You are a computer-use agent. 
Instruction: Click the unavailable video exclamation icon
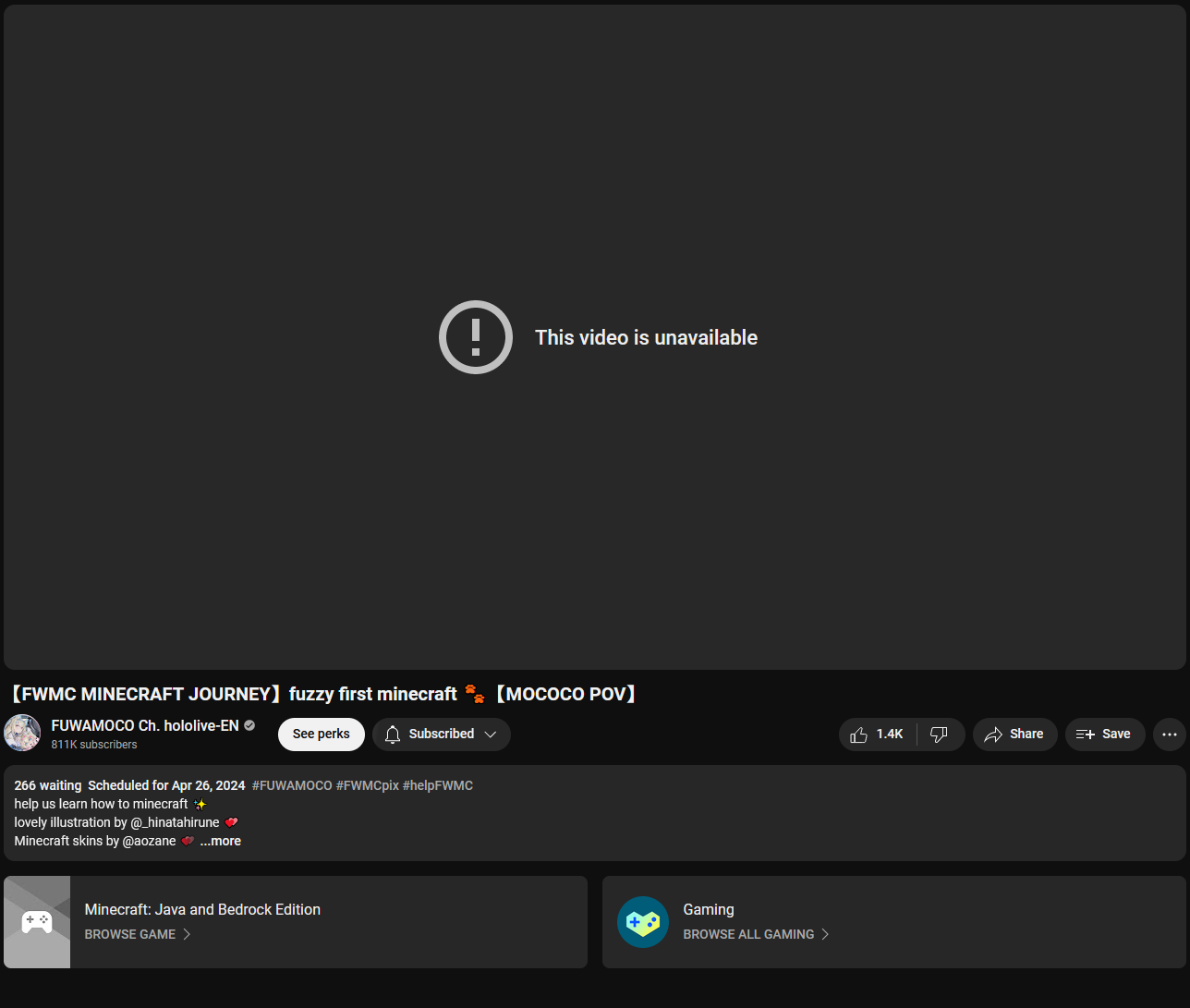click(x=476, y=337)
